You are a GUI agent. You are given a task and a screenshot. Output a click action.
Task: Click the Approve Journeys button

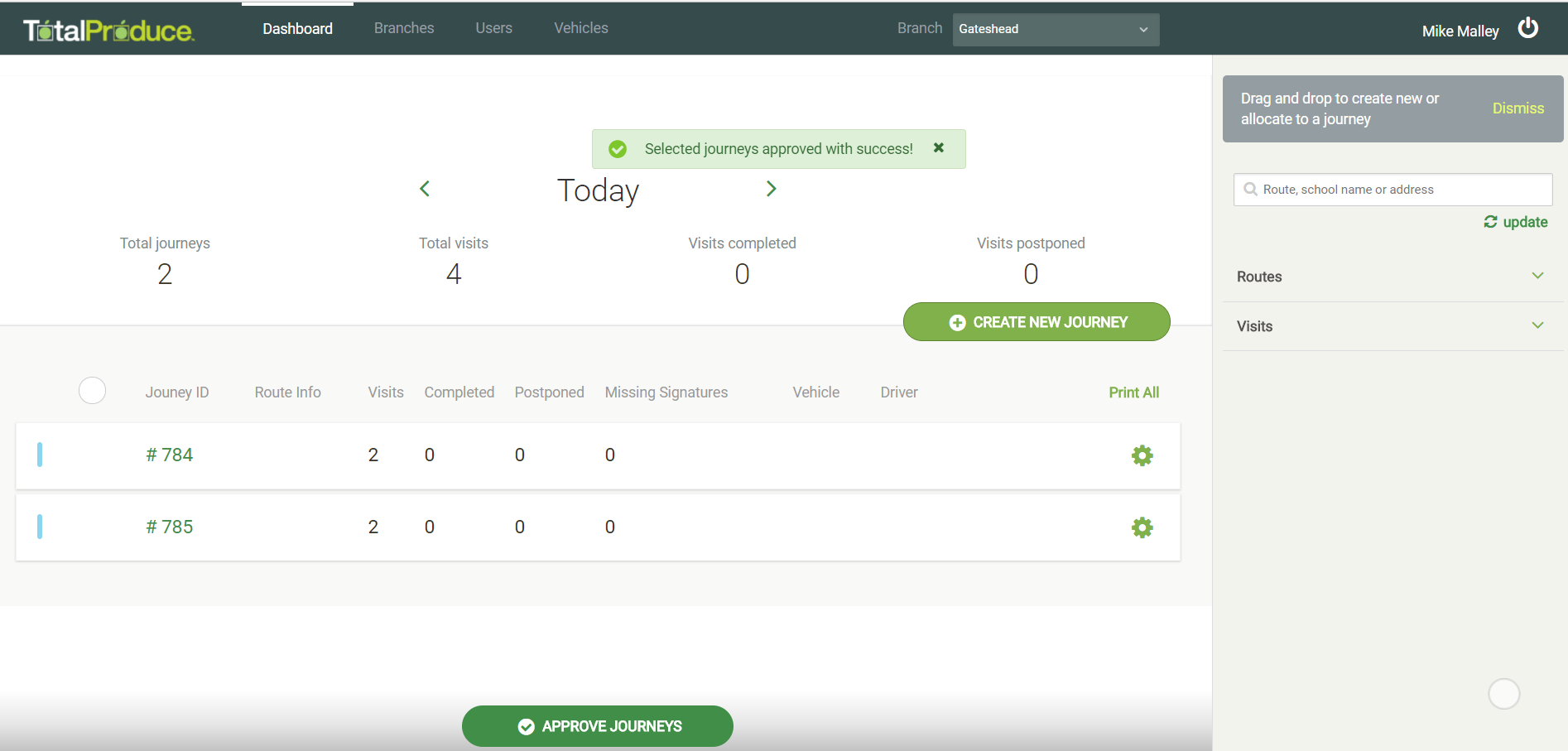click(597, 726)
